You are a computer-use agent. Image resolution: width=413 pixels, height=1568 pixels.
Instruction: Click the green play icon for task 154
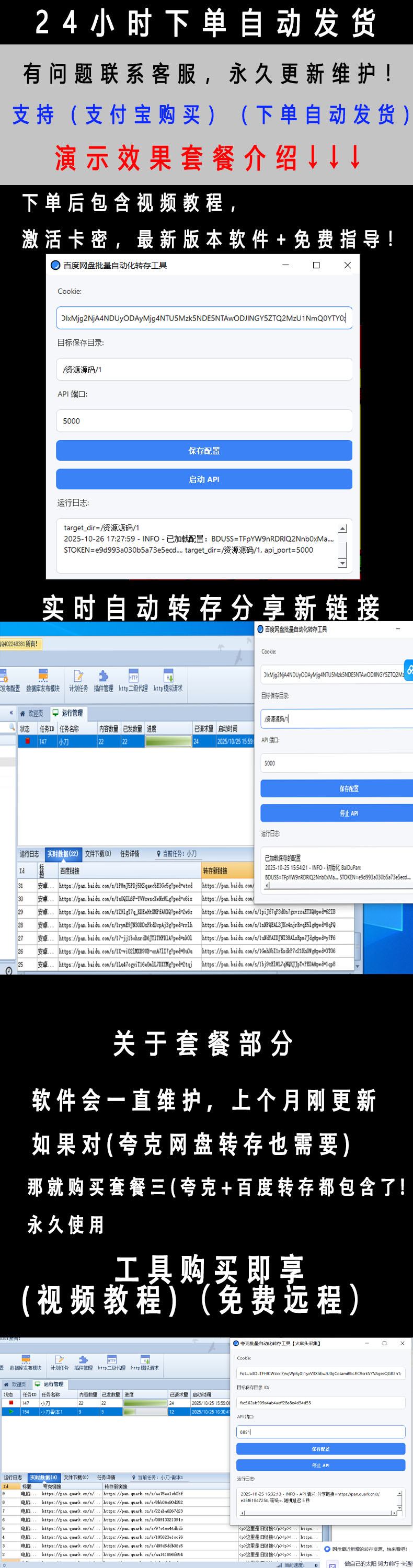(11, 1411)
